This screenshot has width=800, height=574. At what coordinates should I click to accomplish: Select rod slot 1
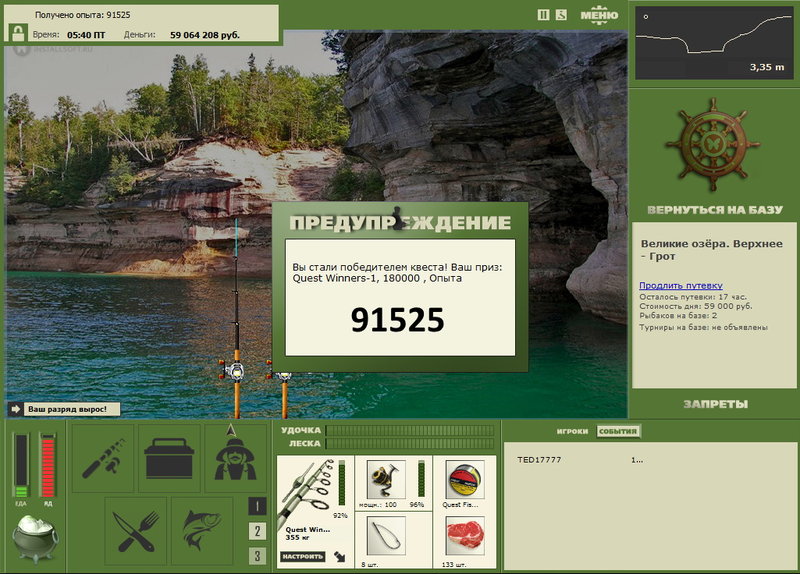[257, 506]
